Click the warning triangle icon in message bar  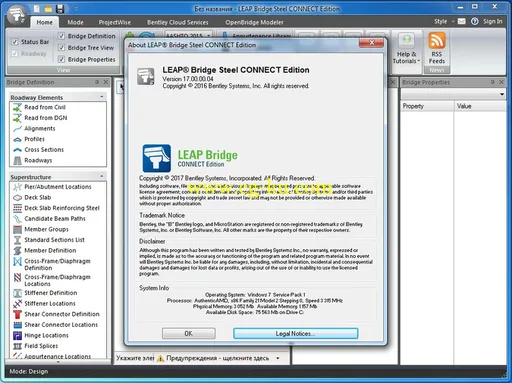tap(160, 358)
